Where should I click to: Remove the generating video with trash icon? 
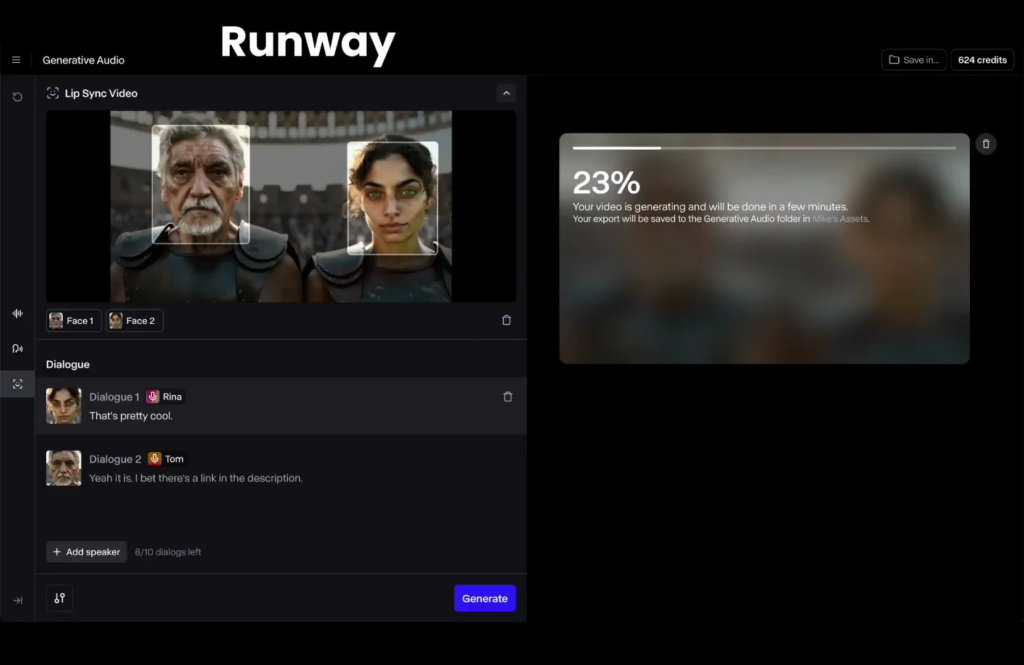pos(986,144)
